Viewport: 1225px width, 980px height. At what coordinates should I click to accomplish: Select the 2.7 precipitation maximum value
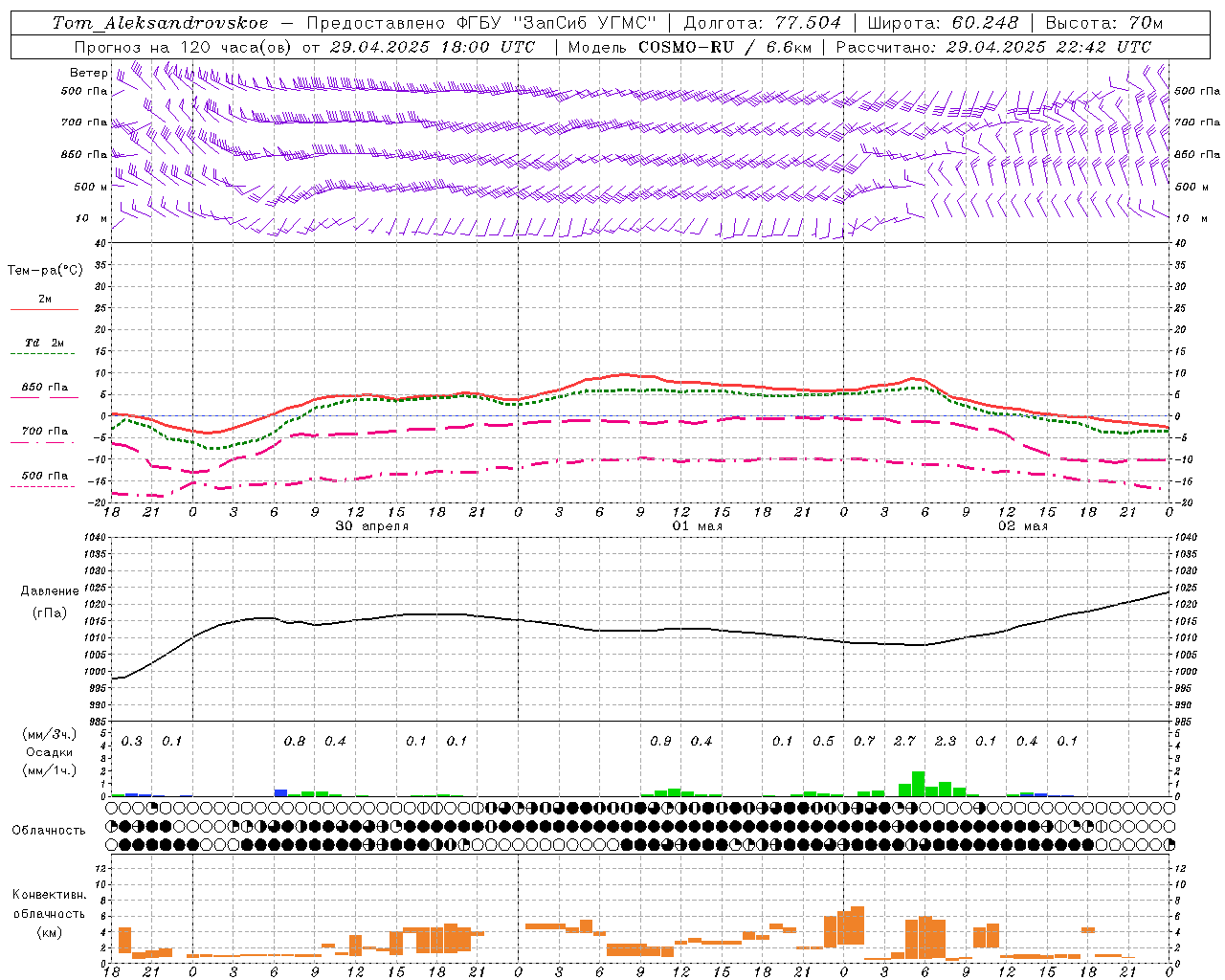pyautogui.click(x=904, y=742)
